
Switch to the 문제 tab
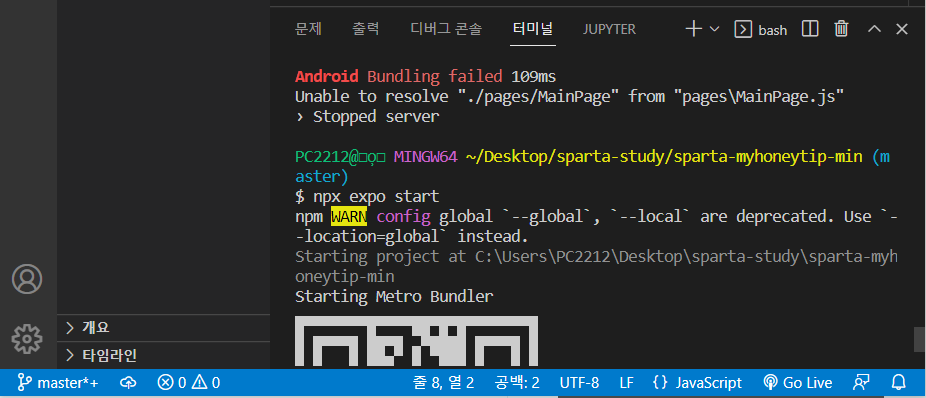click(x=308, y=29)
